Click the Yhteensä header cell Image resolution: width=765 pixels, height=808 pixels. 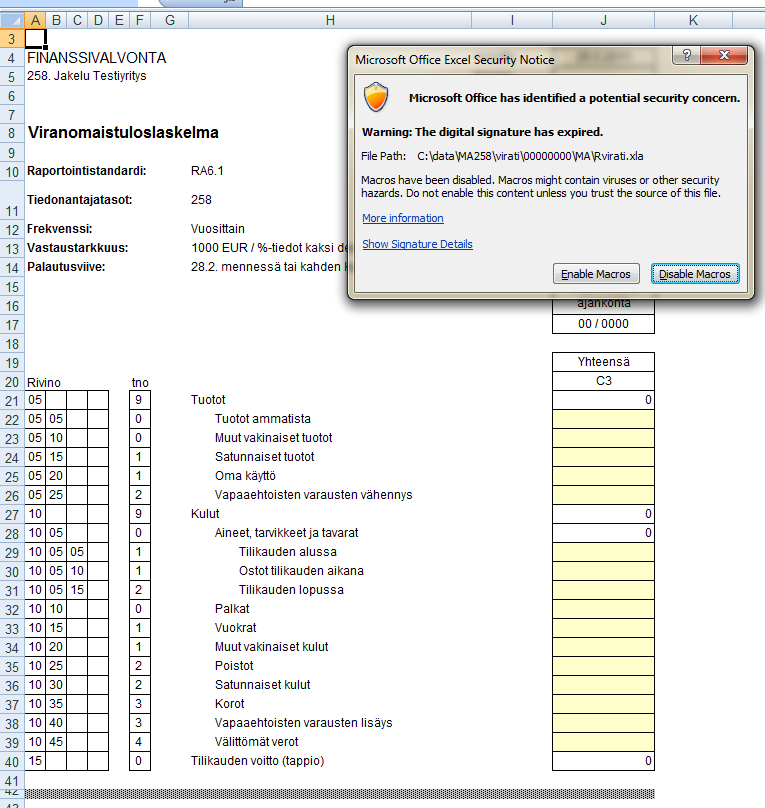click(603, 362)
